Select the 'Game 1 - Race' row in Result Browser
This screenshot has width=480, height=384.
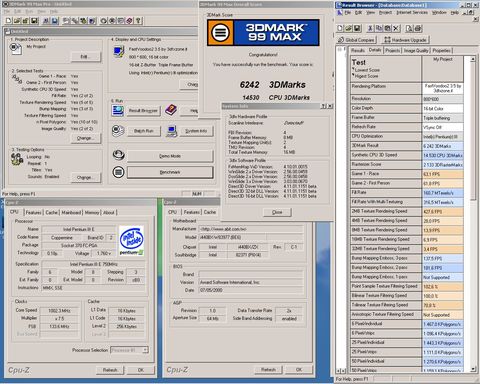(x=407, y=174)
